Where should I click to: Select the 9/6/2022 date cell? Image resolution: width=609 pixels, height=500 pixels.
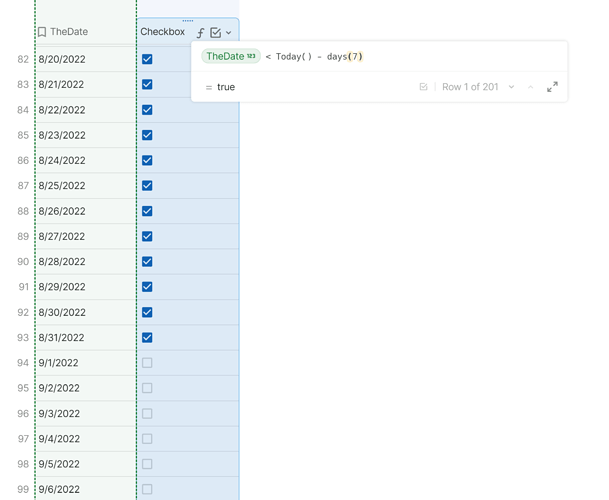pos(85,489)
